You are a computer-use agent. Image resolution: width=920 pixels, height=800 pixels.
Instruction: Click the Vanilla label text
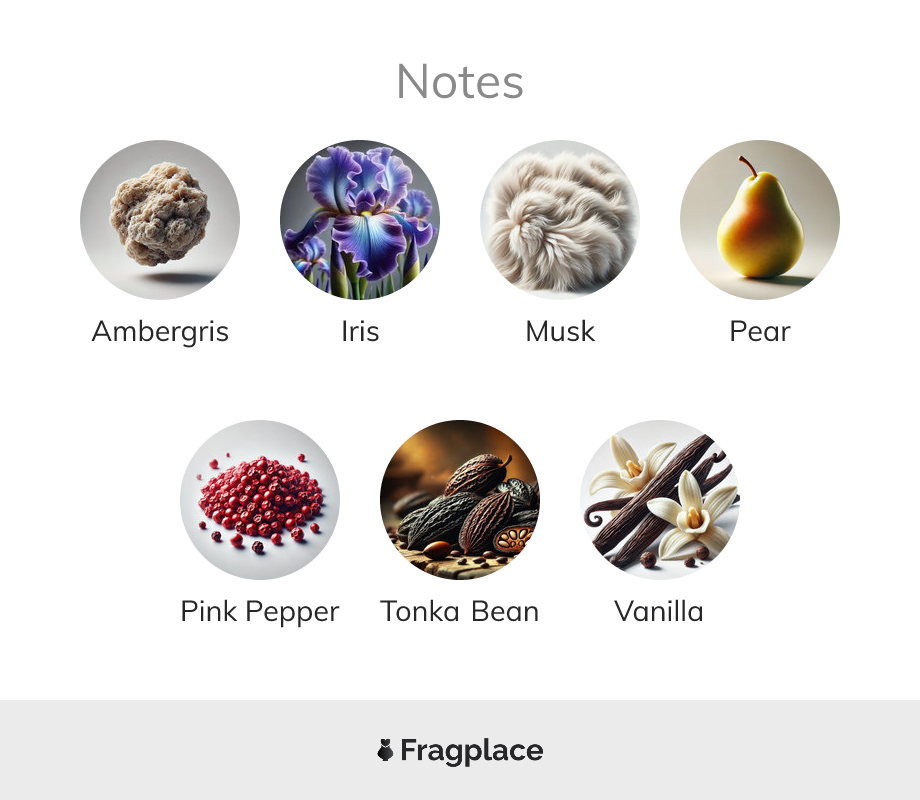point(659,612)
